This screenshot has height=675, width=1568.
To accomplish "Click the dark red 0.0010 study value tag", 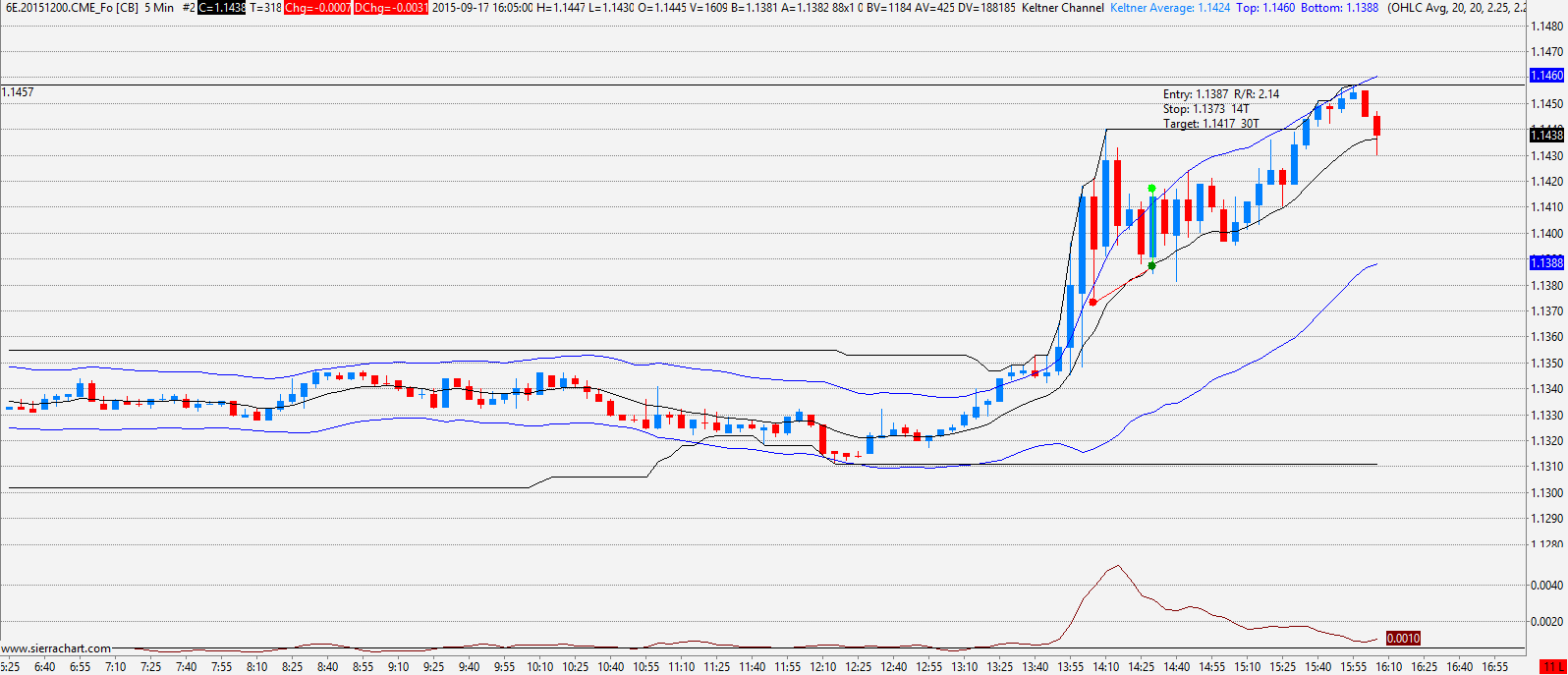I will point(1403,639).
